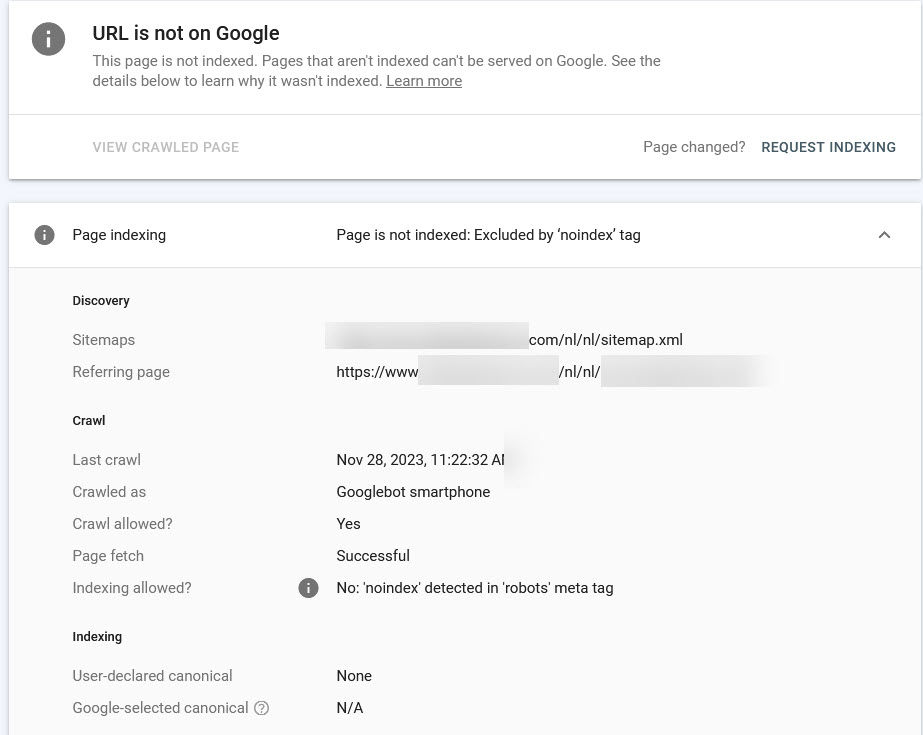Click the Referring page URL value

pyautogui.click(x=553, y=371)
